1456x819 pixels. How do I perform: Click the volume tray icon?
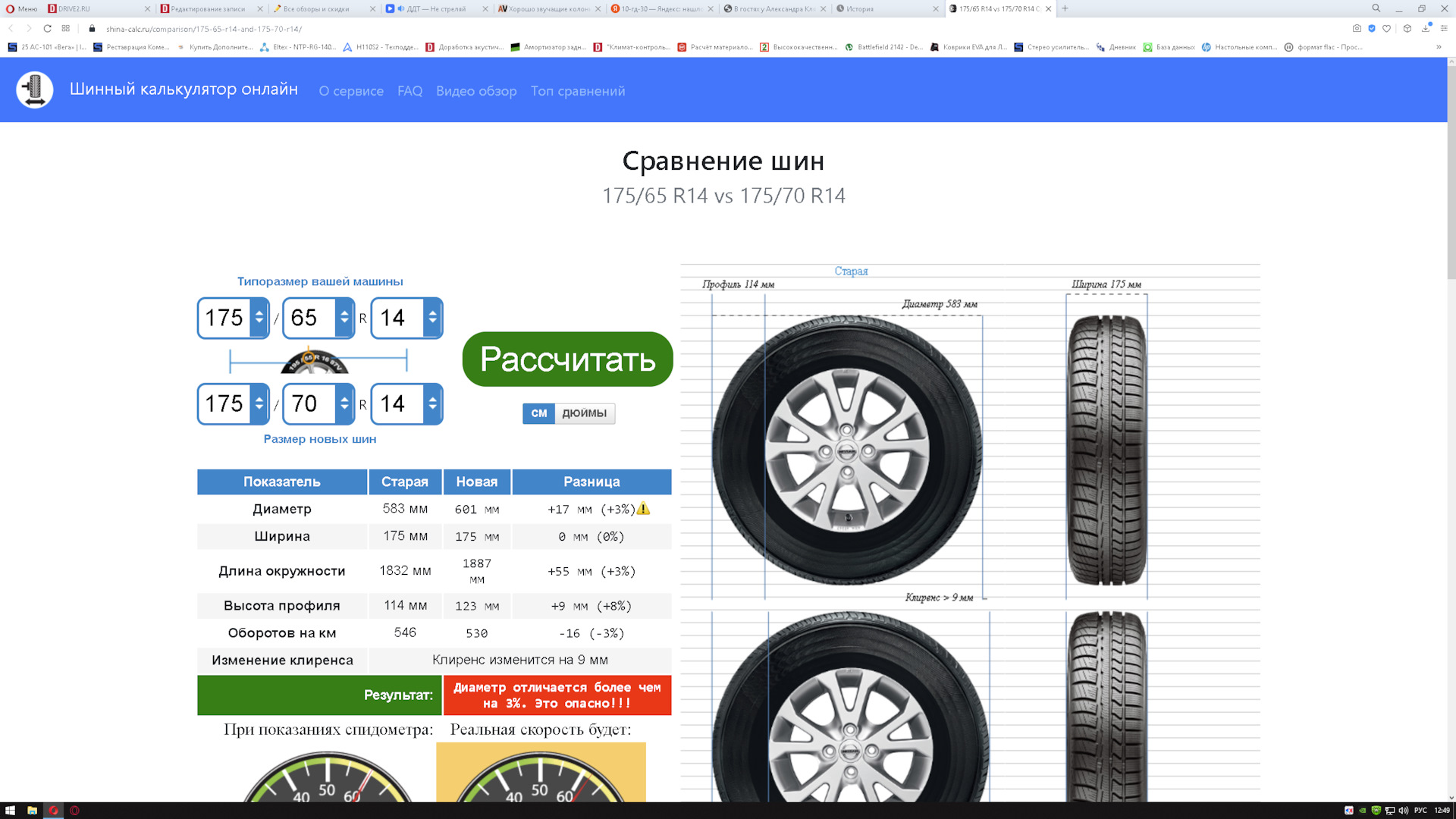pos(1404,811)
